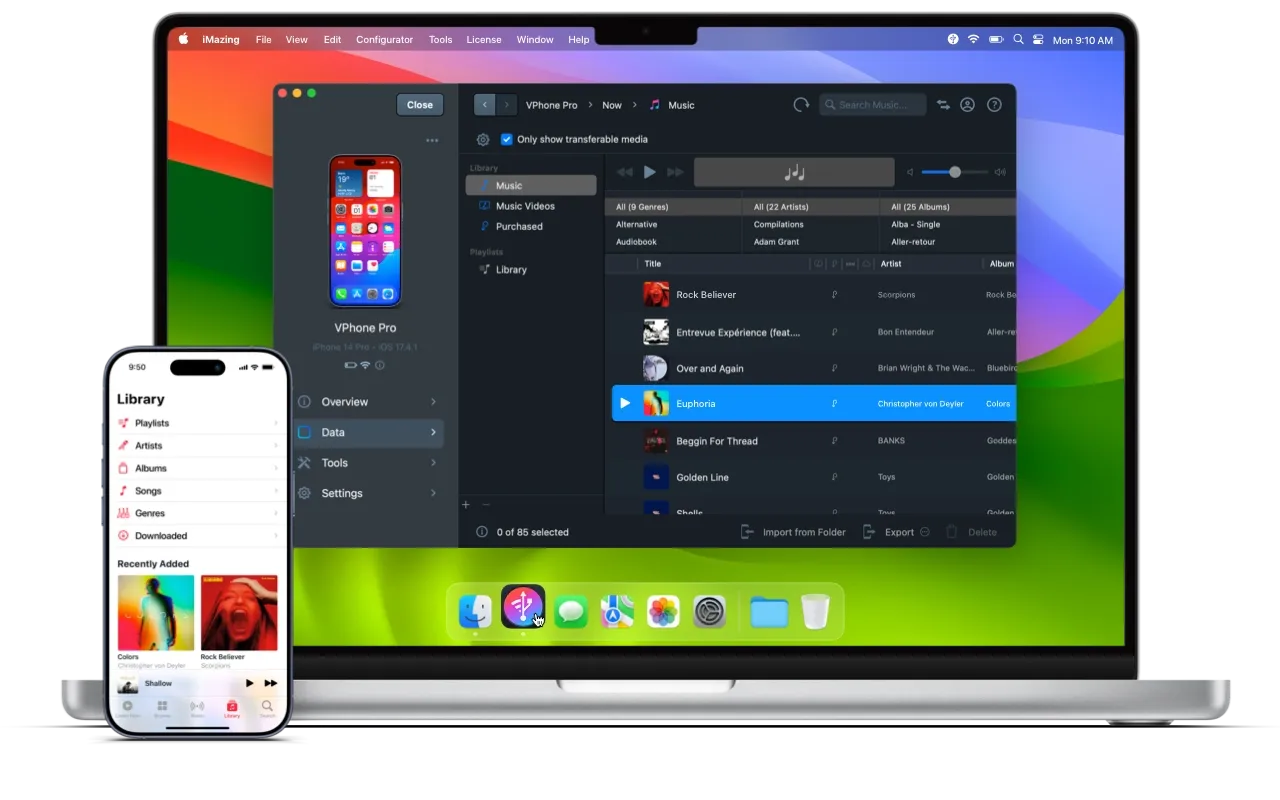Select the Rock Believer song row
The image size is (1280, 800).
[813, 295]
